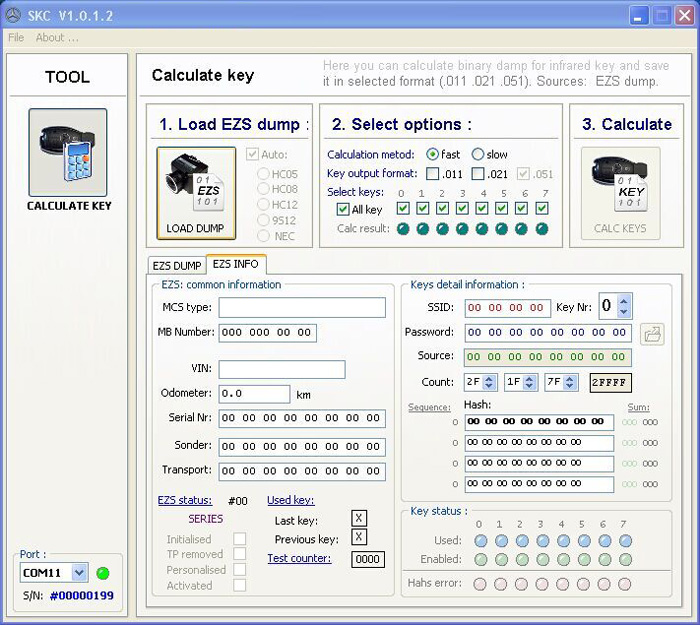Click Hahs error indicator for key 5
Screen dimensions: 700x625
click(583, 584)
